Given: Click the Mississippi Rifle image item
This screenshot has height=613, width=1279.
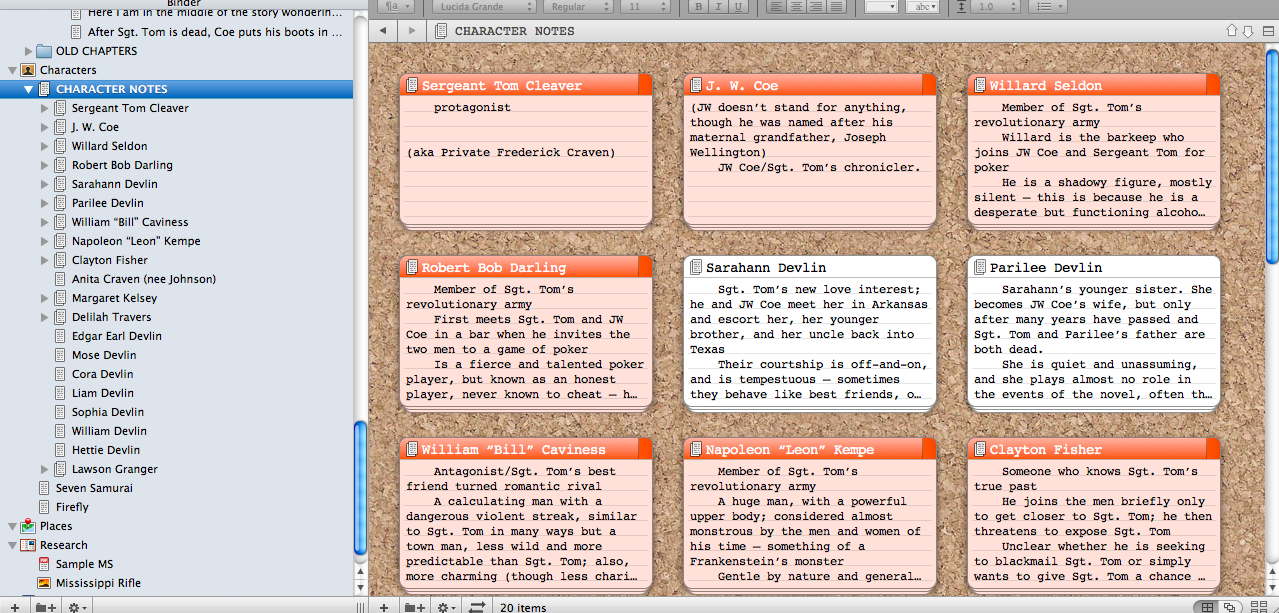Looking at the screenshot, I should click(98, 583).
